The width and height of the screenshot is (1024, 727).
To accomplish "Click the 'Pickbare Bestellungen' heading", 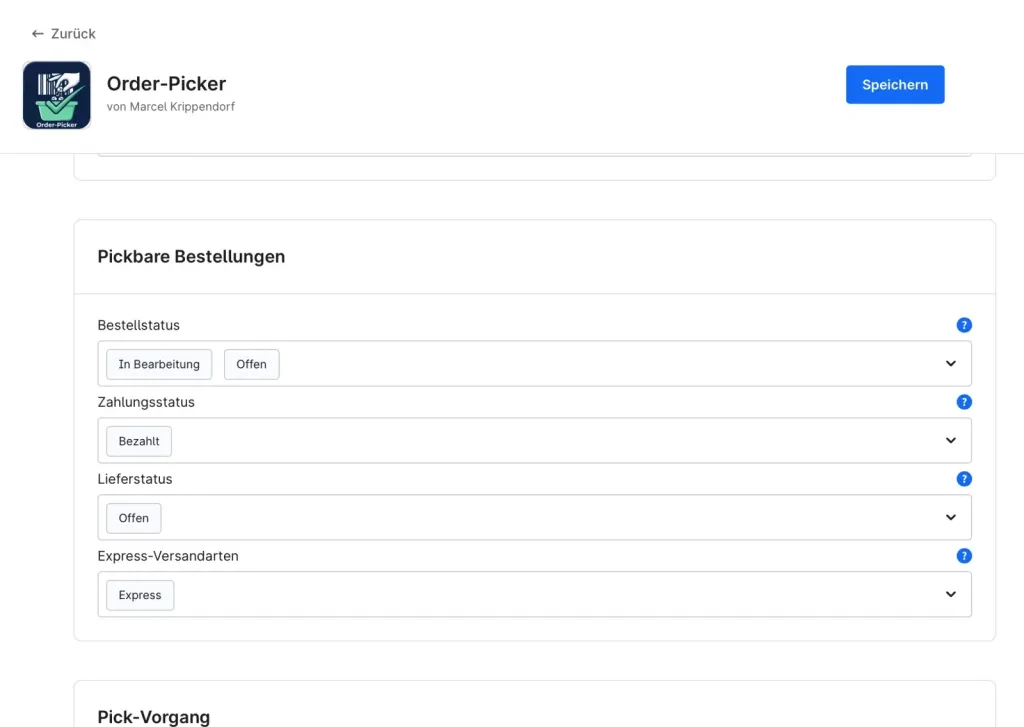I will tap(191, 257).
